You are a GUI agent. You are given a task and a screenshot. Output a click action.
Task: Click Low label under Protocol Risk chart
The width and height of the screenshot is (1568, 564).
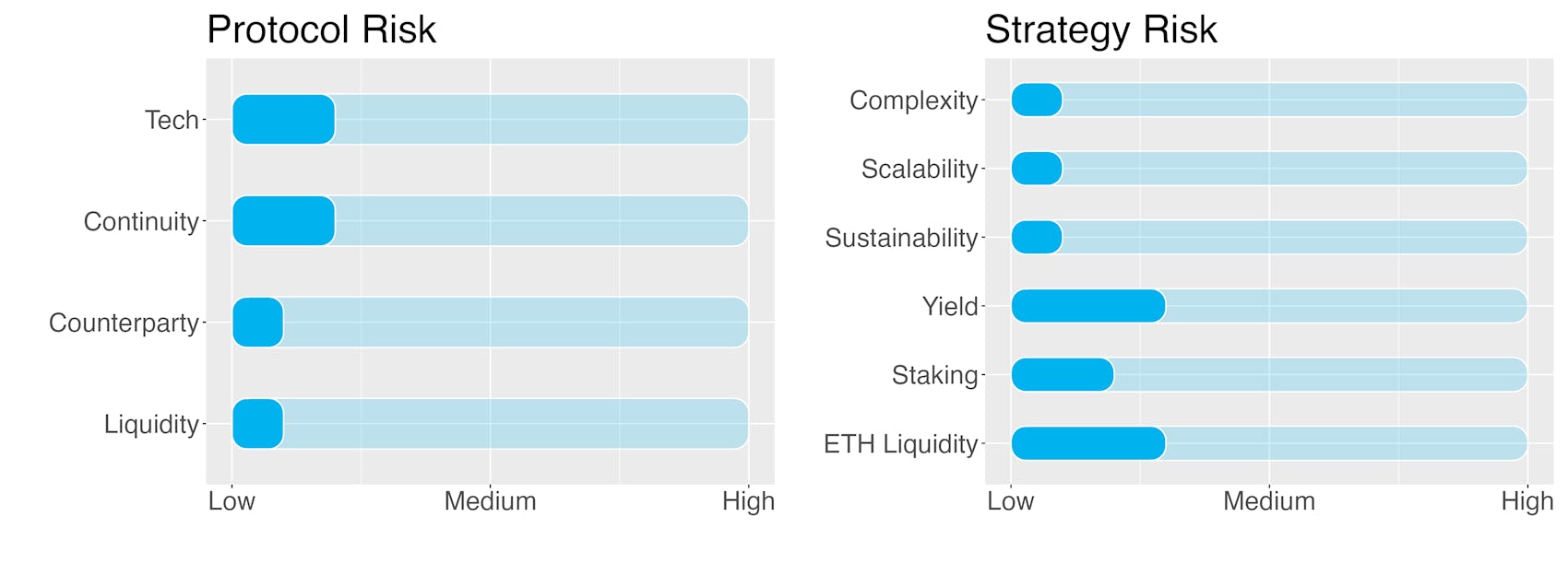click(232, 501)
